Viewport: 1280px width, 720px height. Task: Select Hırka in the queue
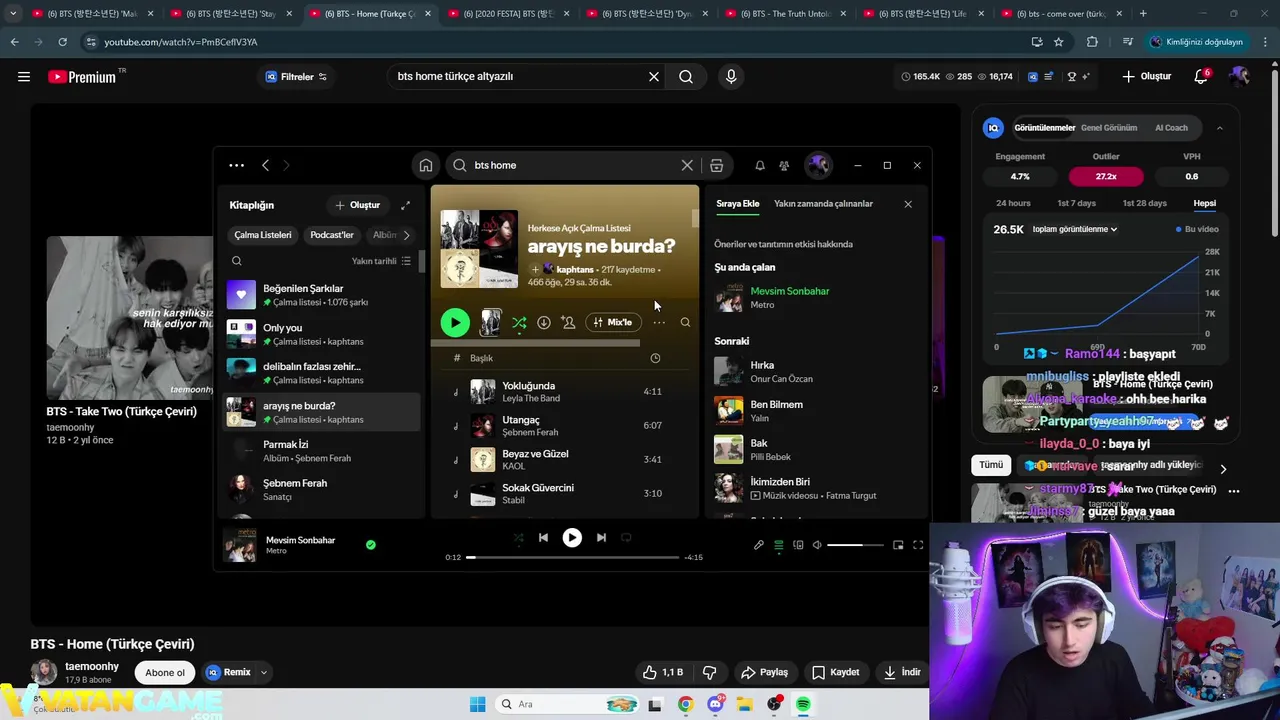click(816, 371)
